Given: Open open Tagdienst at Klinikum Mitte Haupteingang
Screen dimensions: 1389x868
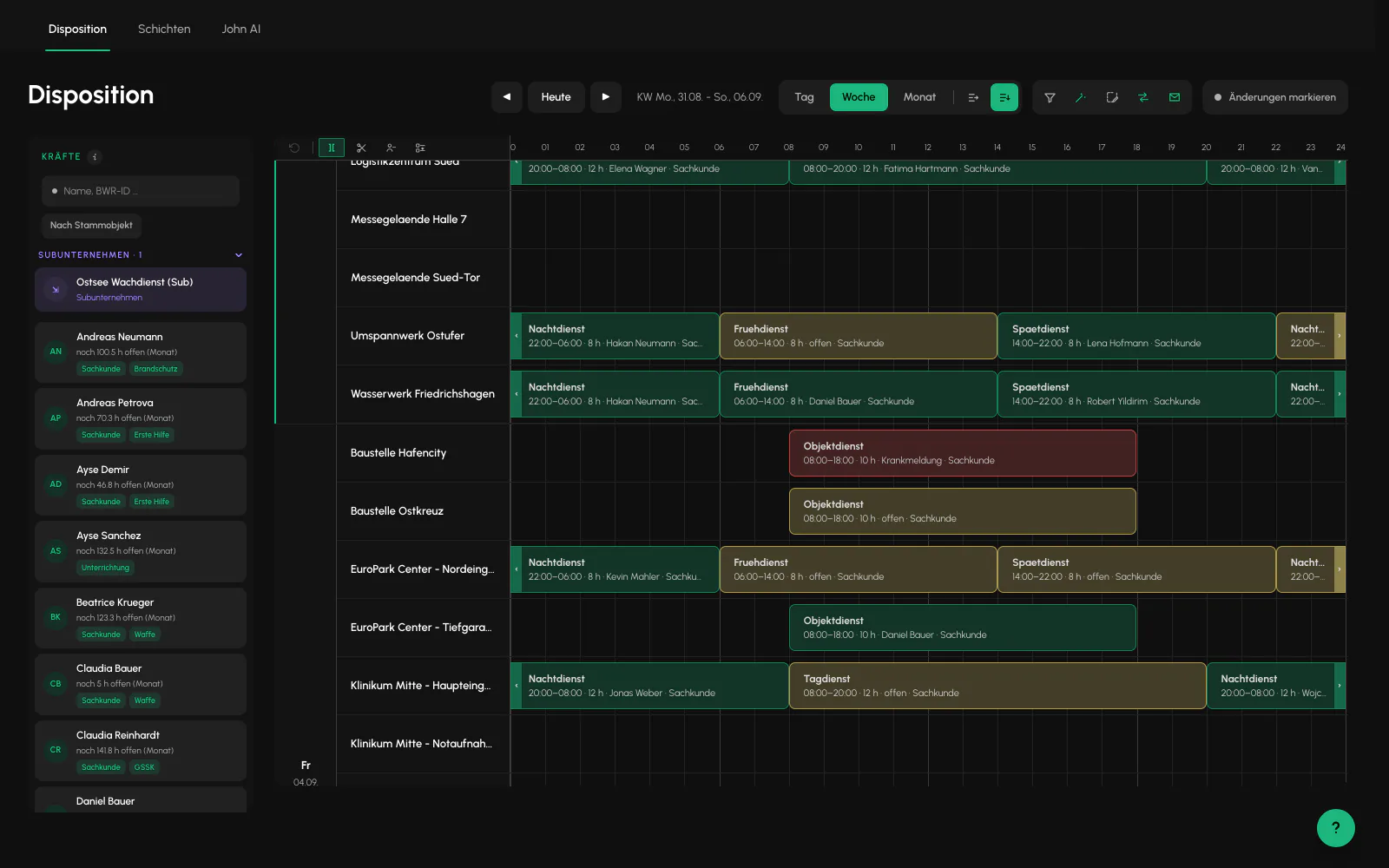Looking at the screenshot, I should [x=997, y=686].
